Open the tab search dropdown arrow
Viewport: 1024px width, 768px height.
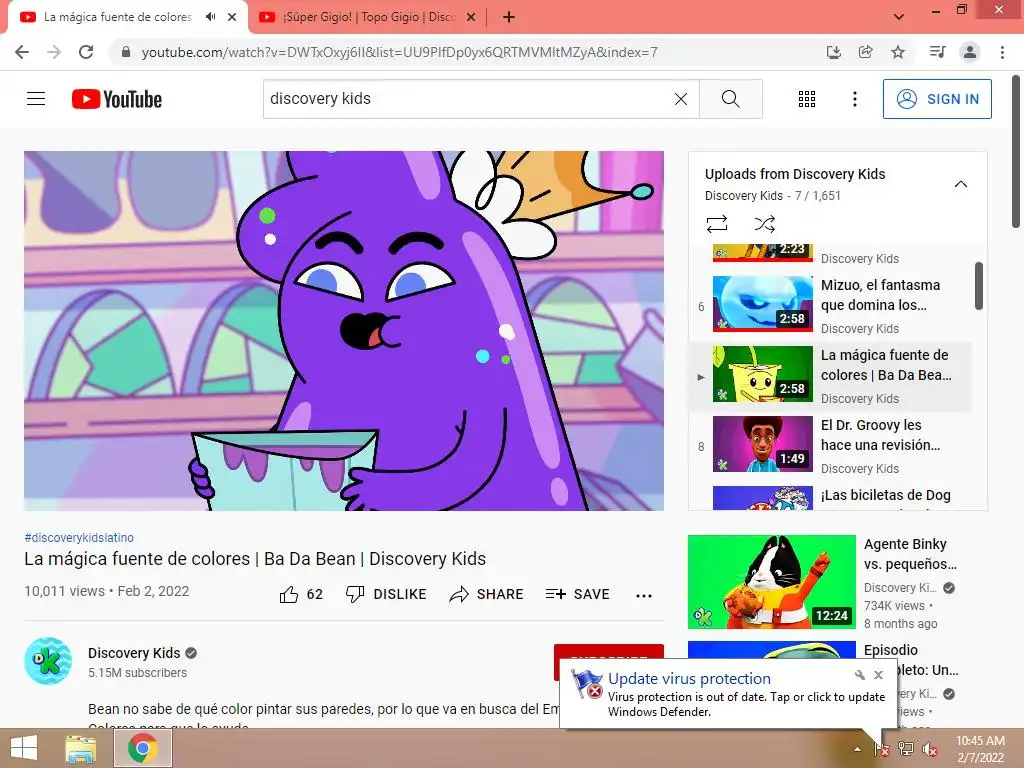[899, 17]
